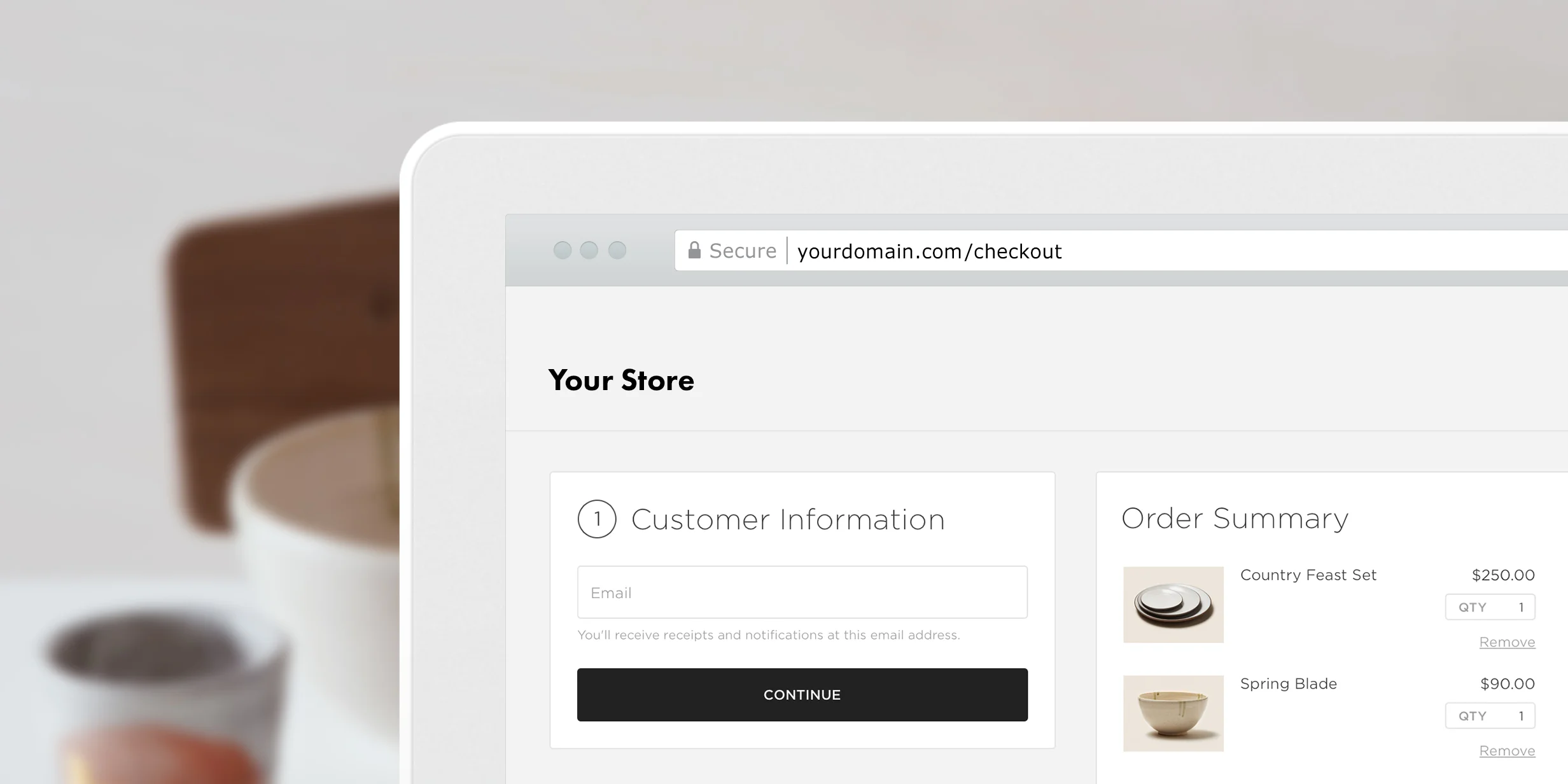
Task: Click the Spring Blade product name
Action: pyautogui.click(x=1289, y=684)
